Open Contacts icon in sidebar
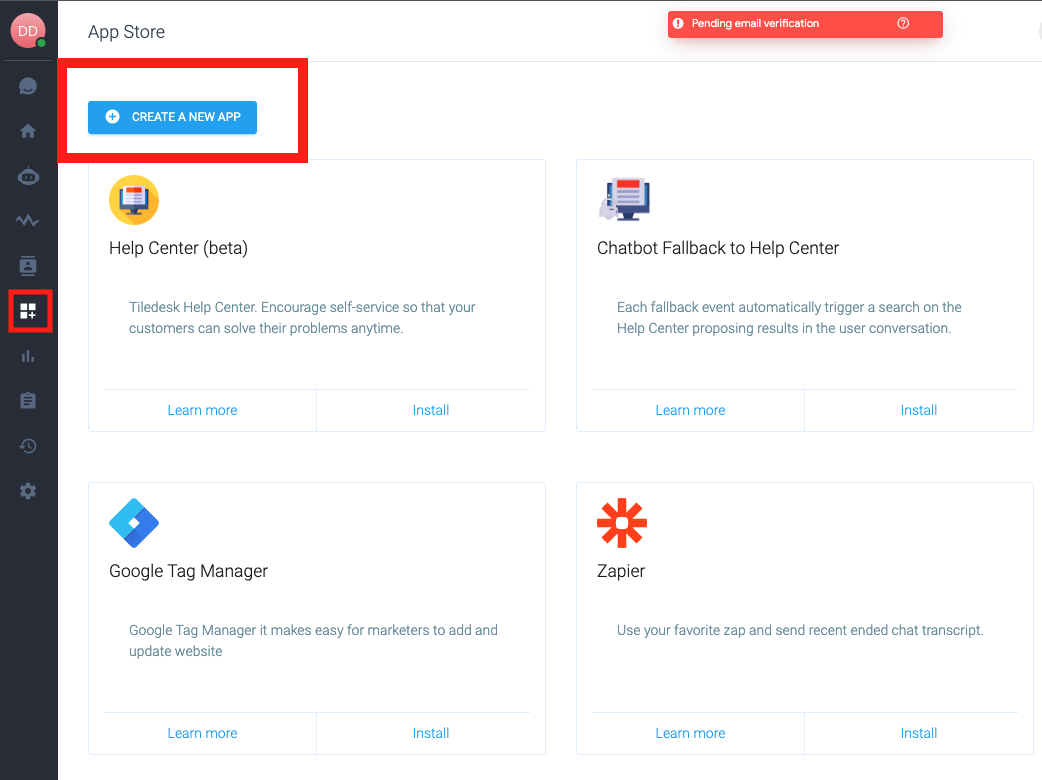 pyautogui.click(x=28, y=266)
